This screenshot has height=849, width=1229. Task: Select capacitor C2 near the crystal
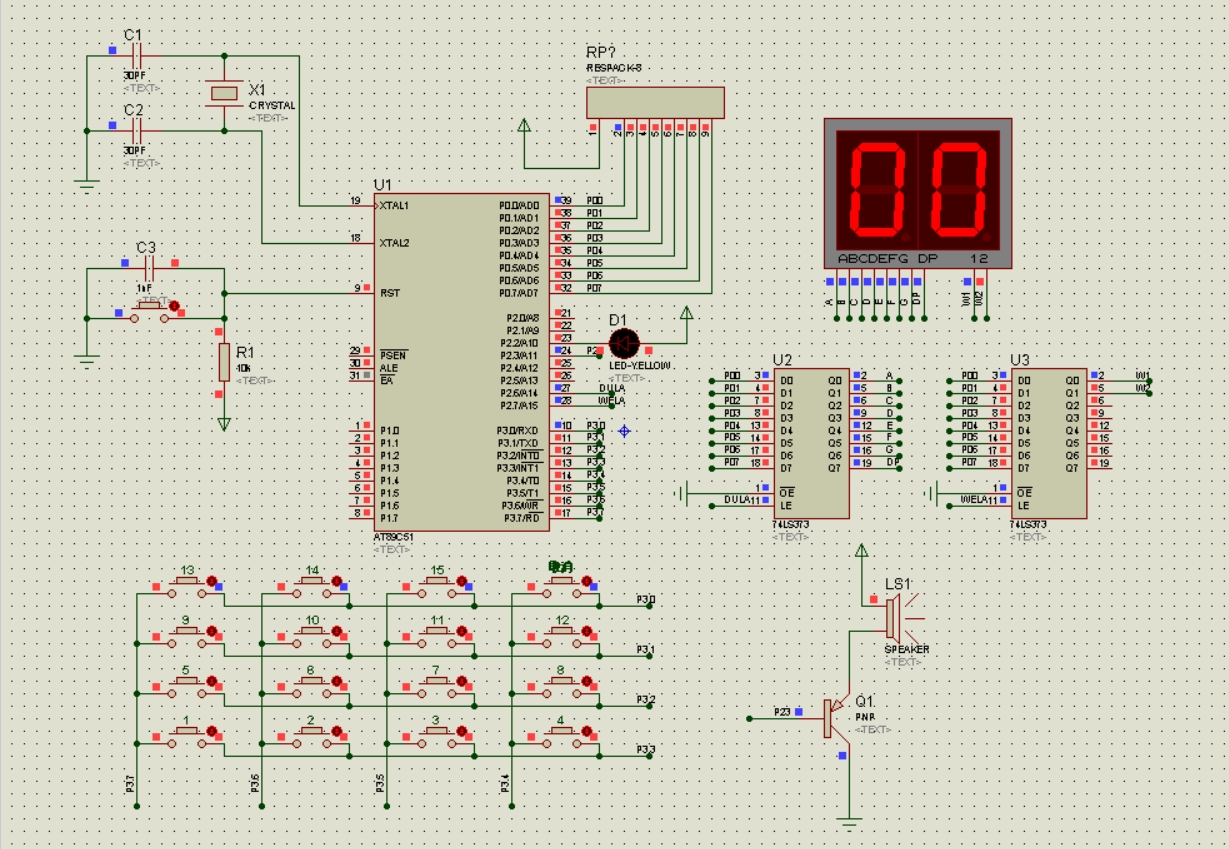138,130
